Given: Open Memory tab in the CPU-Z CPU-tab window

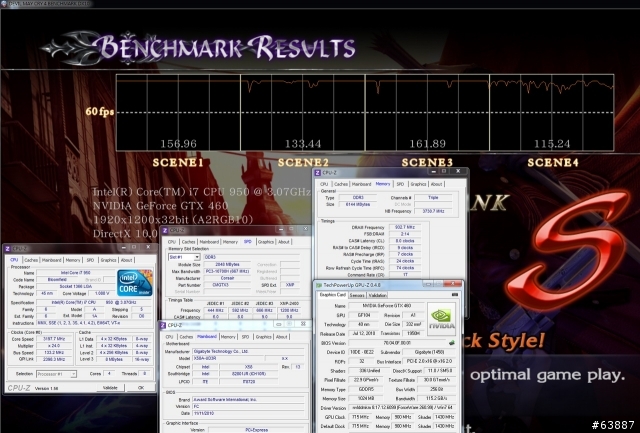Looking at the screenshot, I should (73, 260).
